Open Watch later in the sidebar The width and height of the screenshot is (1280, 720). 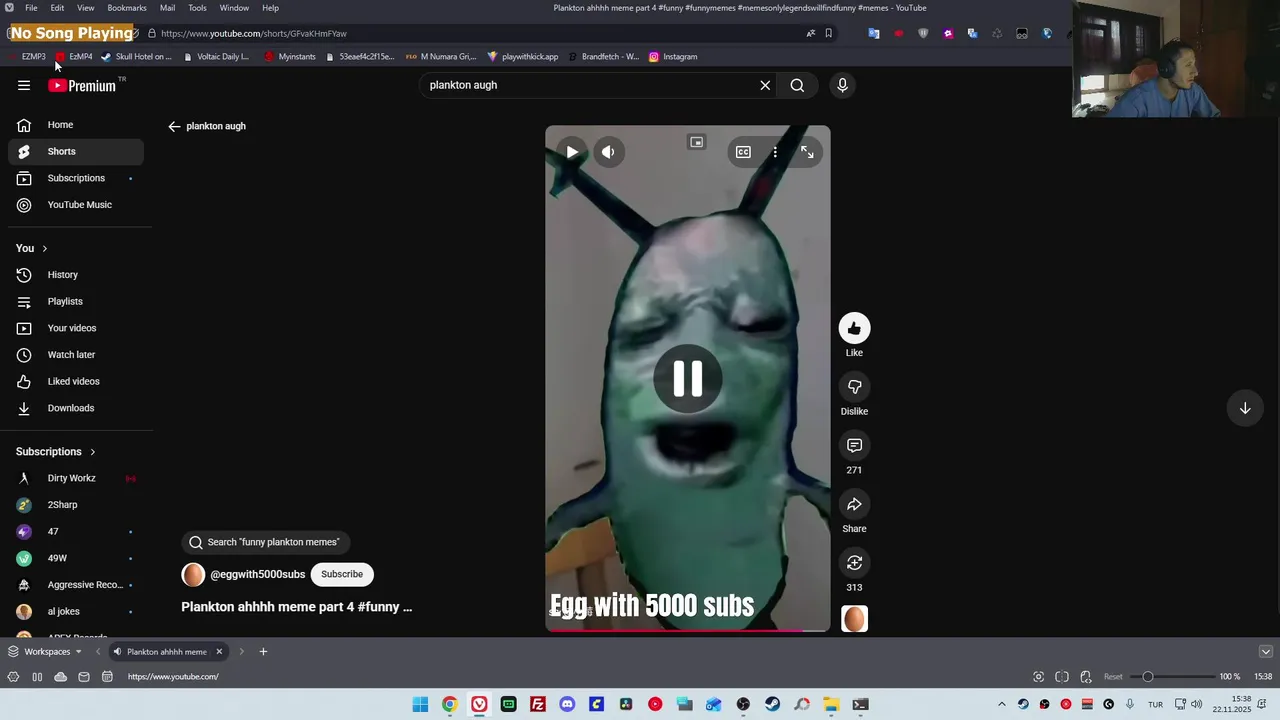point(76,355)
